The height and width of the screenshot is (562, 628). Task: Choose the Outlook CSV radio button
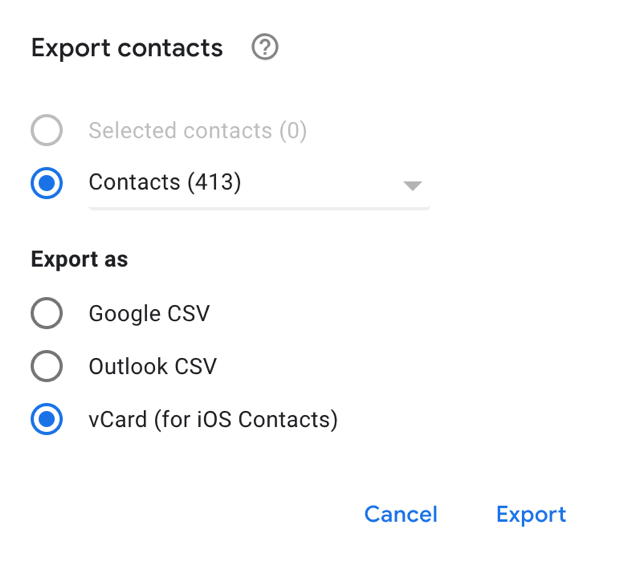click(x=47, y=367)
